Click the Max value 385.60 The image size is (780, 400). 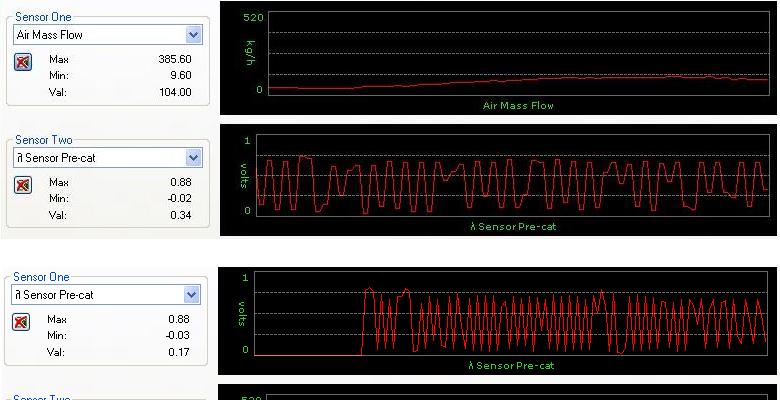click(174, 59)
